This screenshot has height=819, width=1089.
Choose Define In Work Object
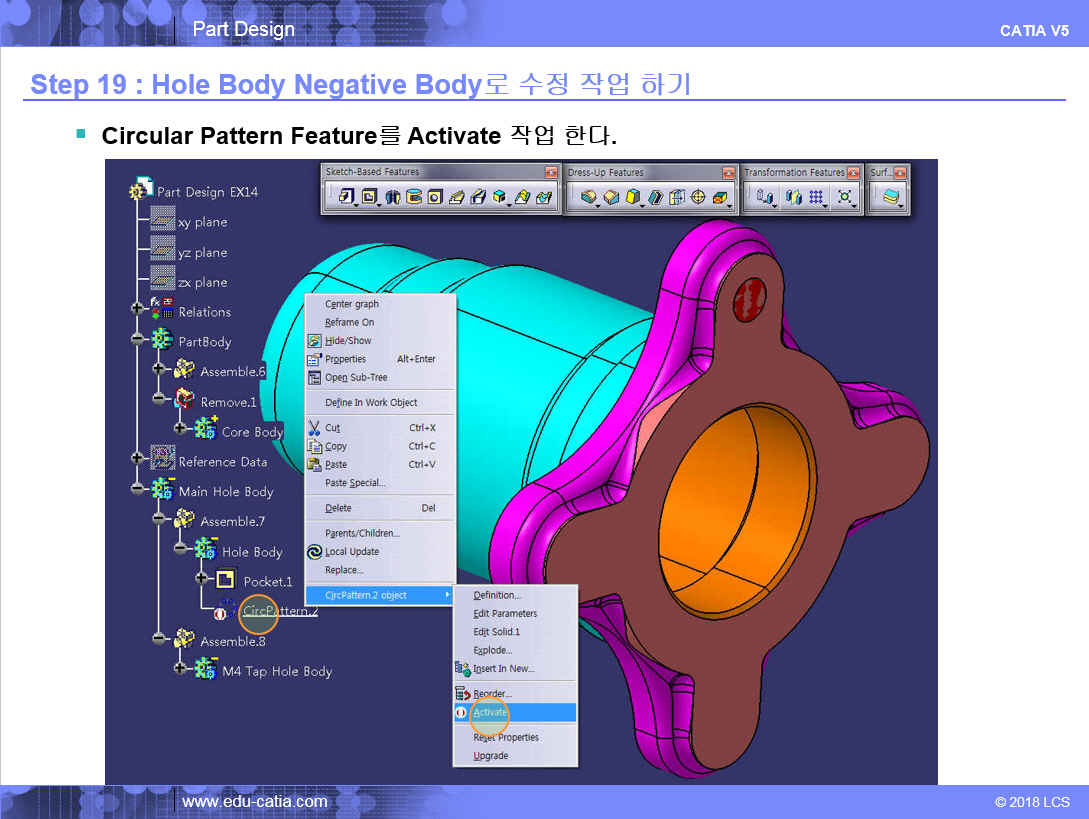coord(371,402)
